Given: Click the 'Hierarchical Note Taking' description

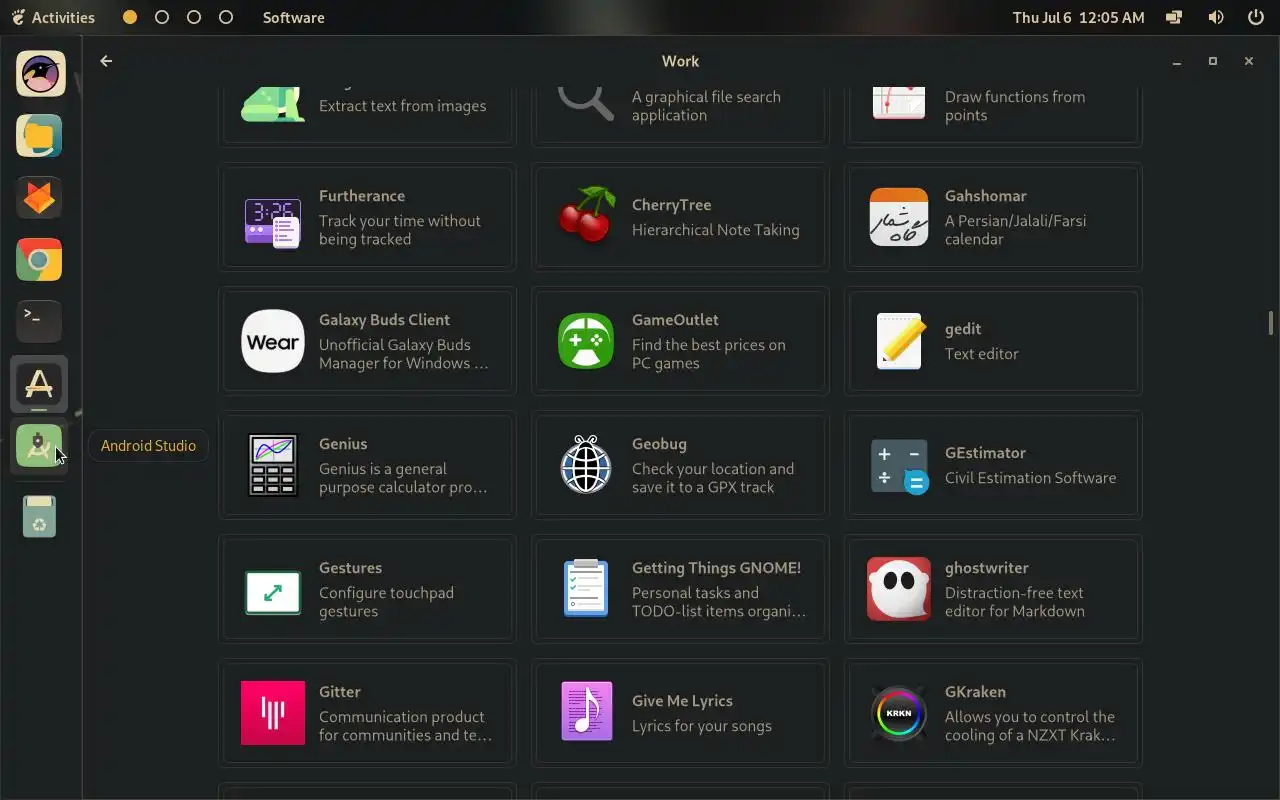Looking at the screenshot, I should [x=715, y=230].
